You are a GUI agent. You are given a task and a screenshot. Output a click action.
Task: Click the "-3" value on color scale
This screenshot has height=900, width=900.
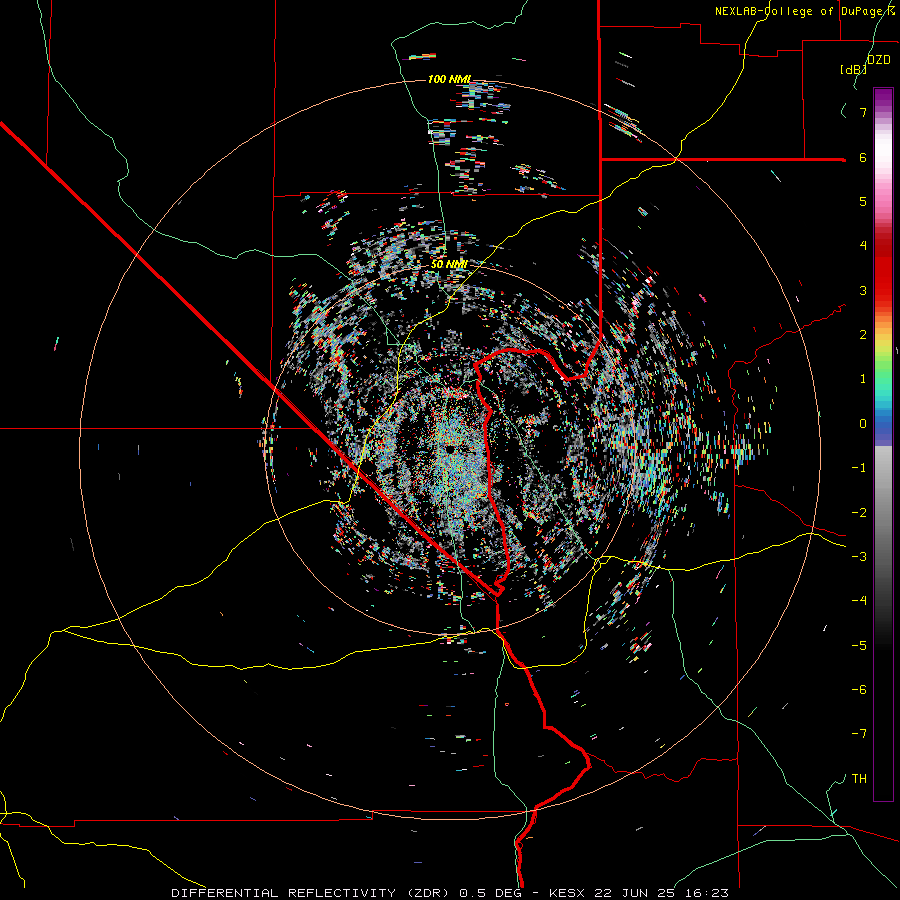pos(859,557)
